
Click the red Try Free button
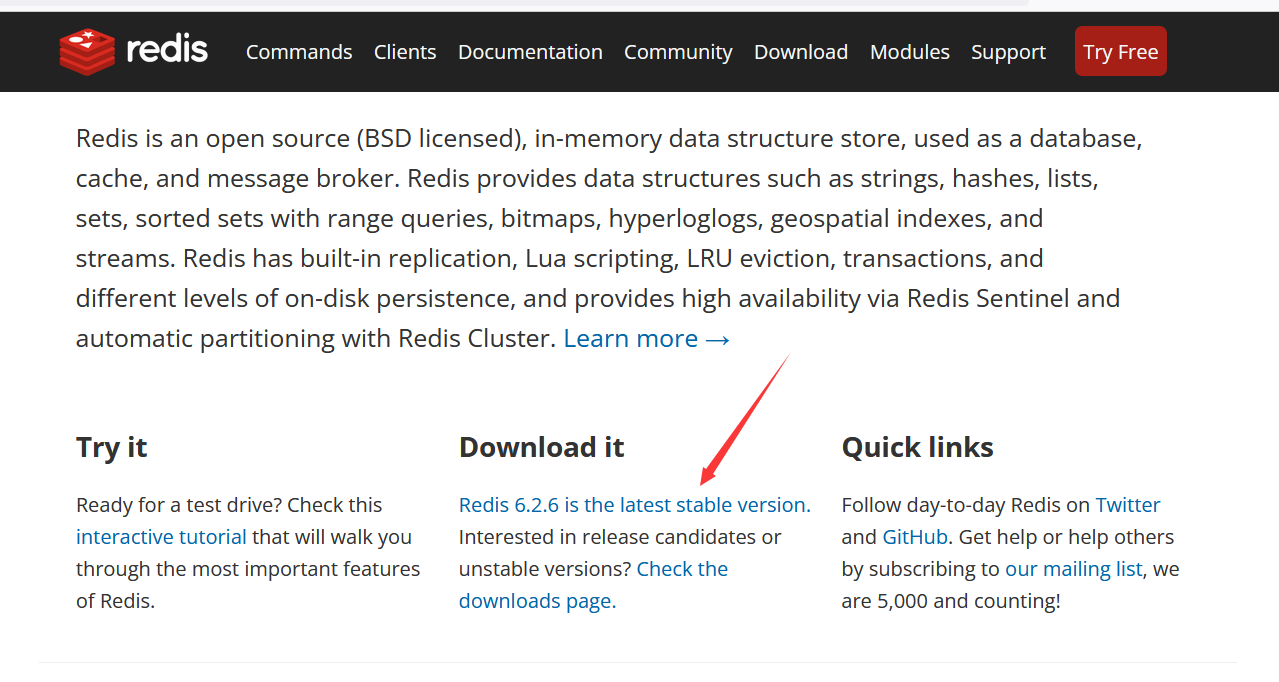(1121, 51)
